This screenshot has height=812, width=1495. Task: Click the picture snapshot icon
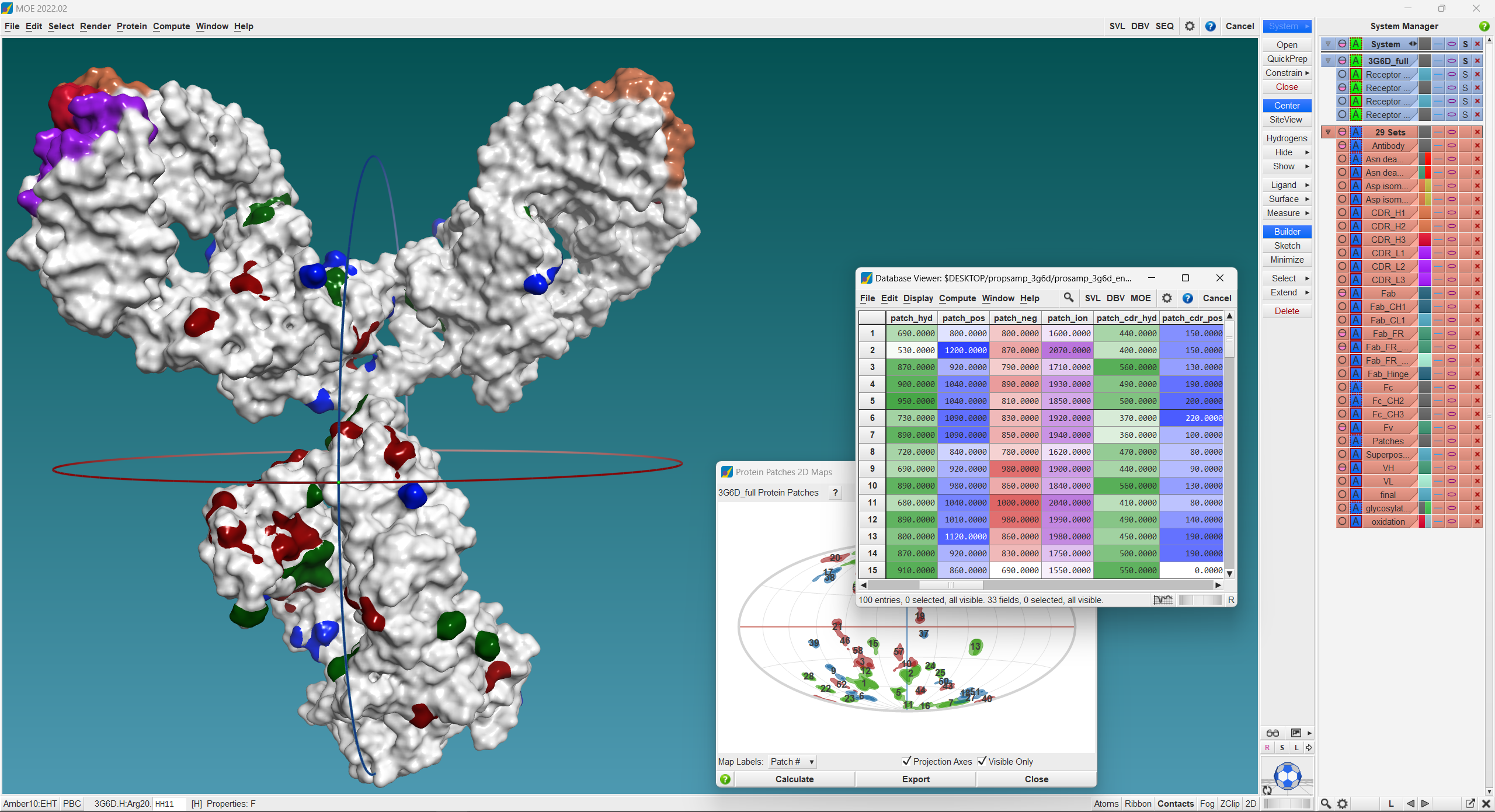click(x=1296, y=733)
